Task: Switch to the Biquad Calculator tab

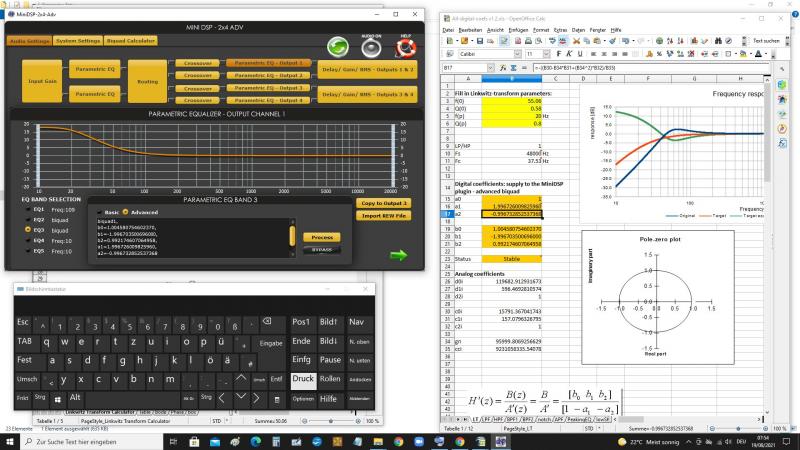Action: click(x=130, y=41)
